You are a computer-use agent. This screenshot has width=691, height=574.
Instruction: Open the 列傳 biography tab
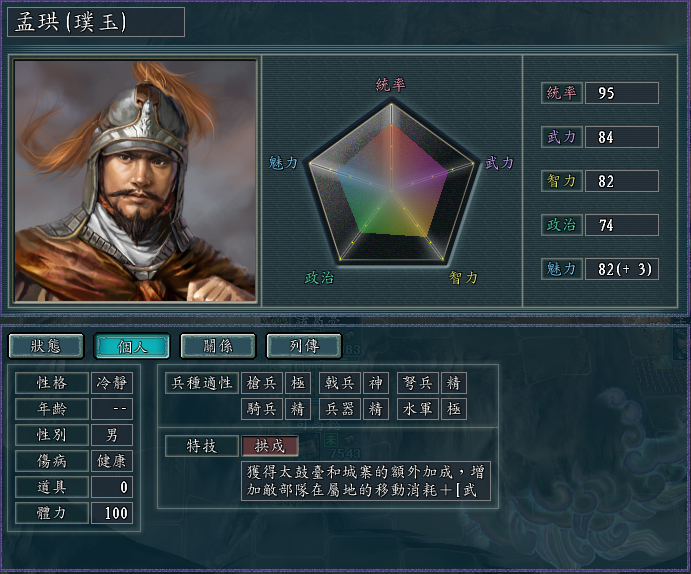click(x=304, y=346)
